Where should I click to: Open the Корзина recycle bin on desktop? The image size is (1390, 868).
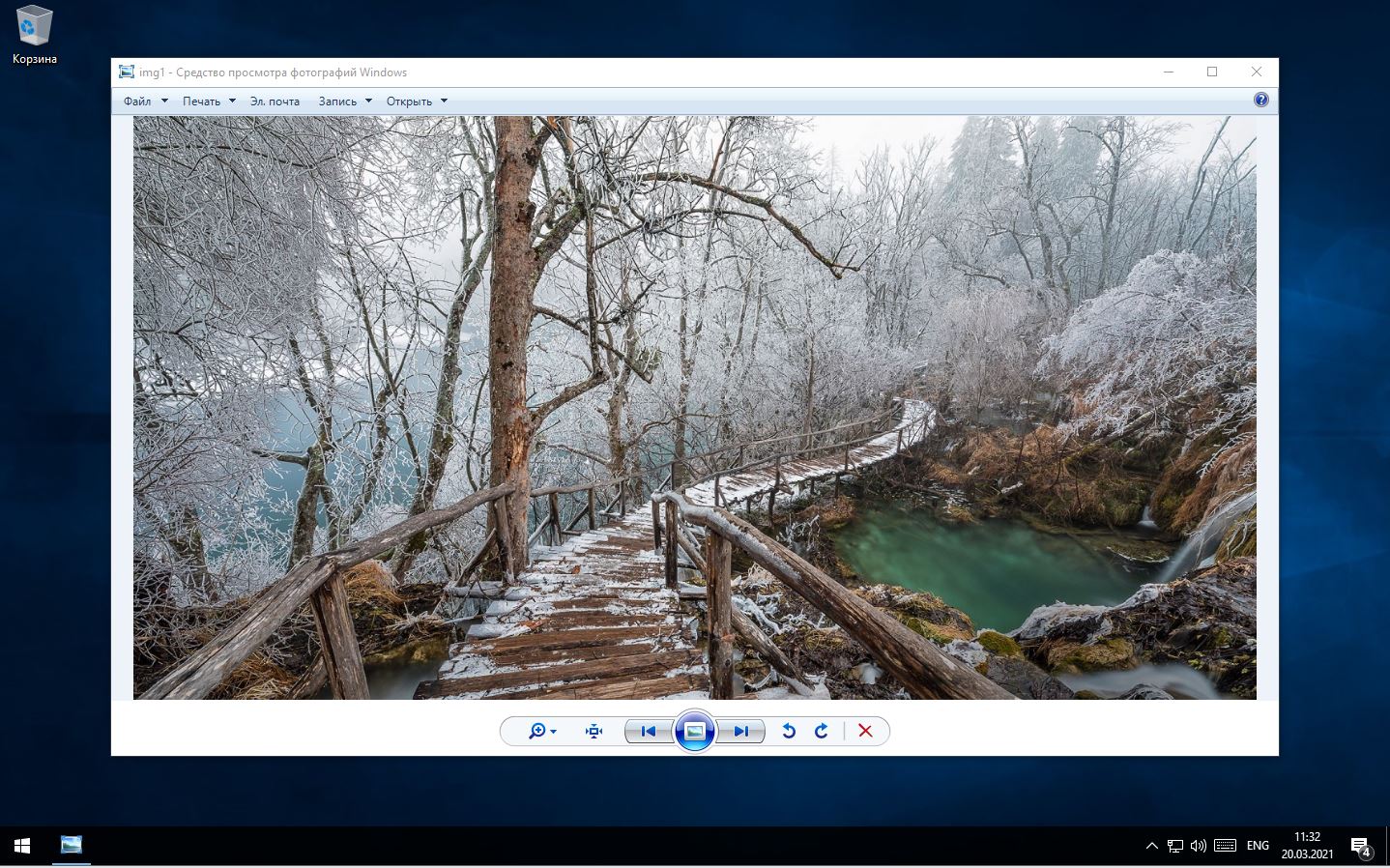pos(35,35)
